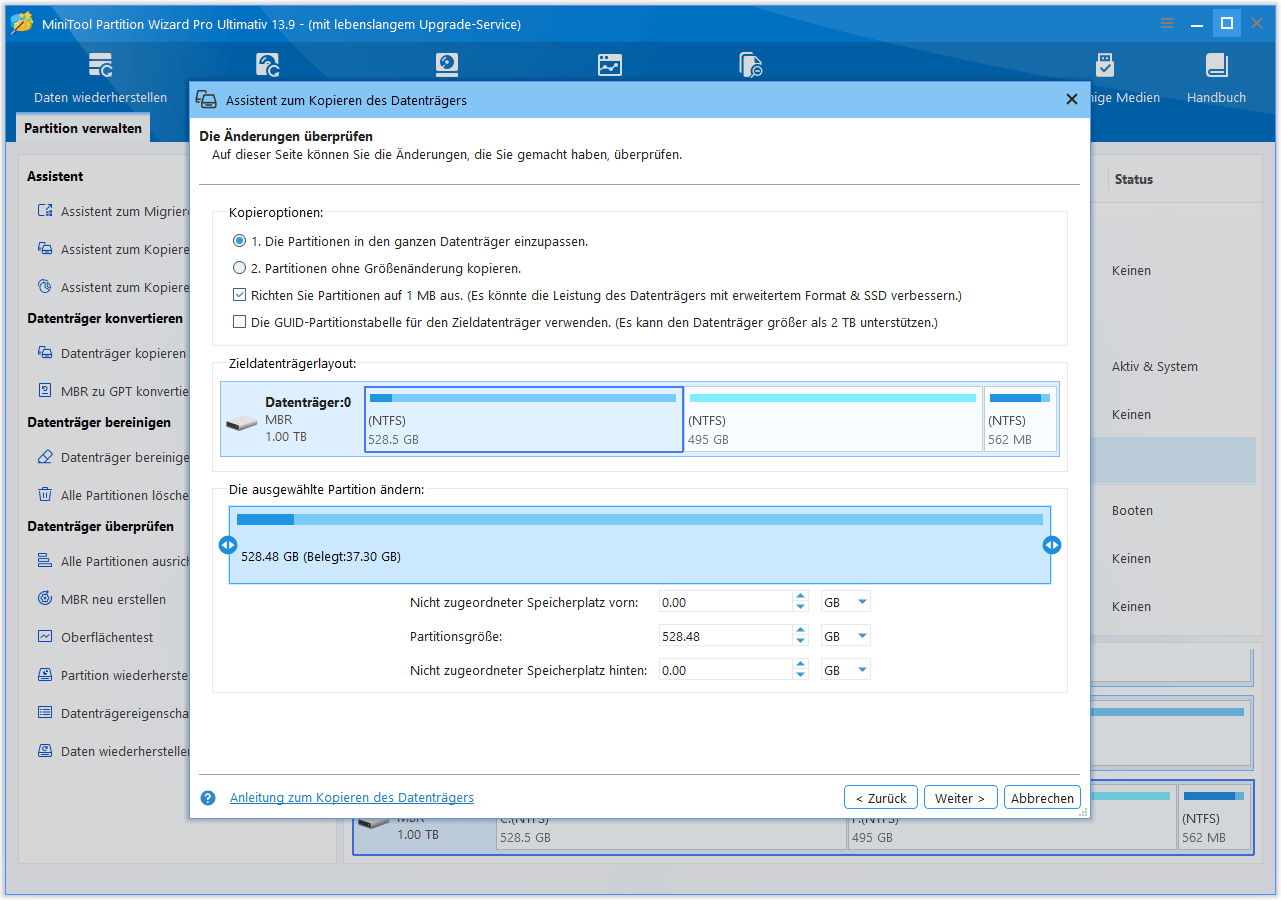This screenshot has width=1281, height=900.
Task: Click the 562 MB partition in main window
Action: pos(1213,819)
